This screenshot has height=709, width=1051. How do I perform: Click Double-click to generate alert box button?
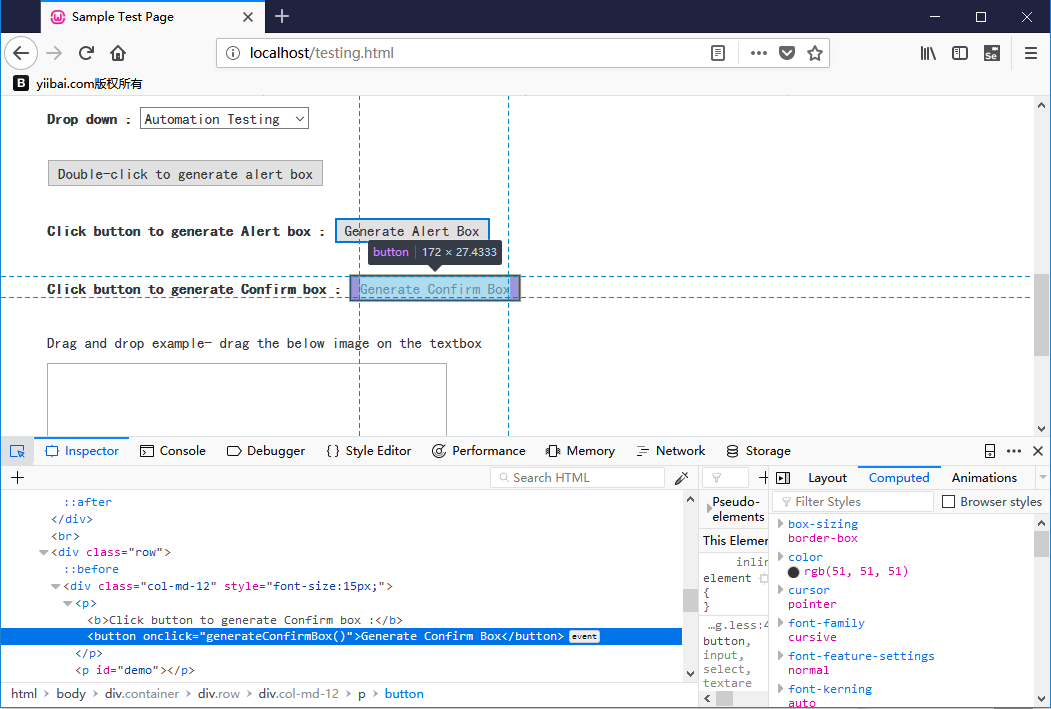pyautogui.click(x=185, y=174)
